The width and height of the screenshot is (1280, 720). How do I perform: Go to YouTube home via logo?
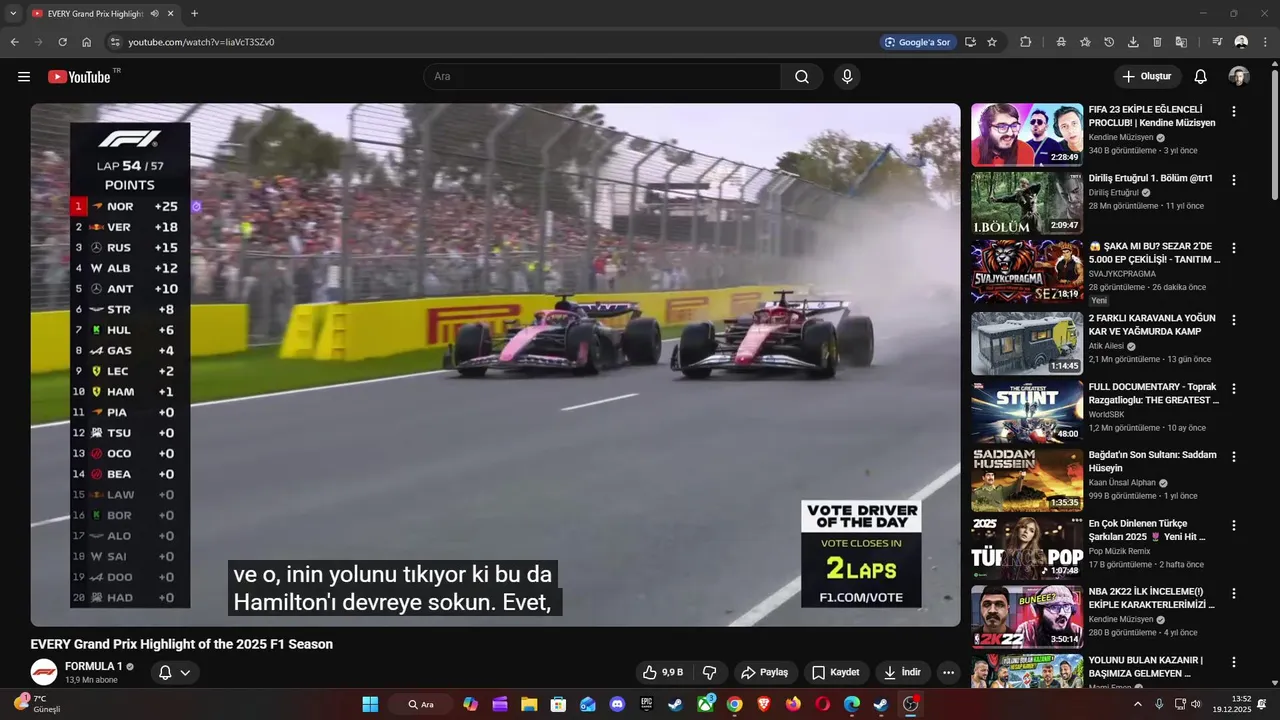click(x=79, y=77)
